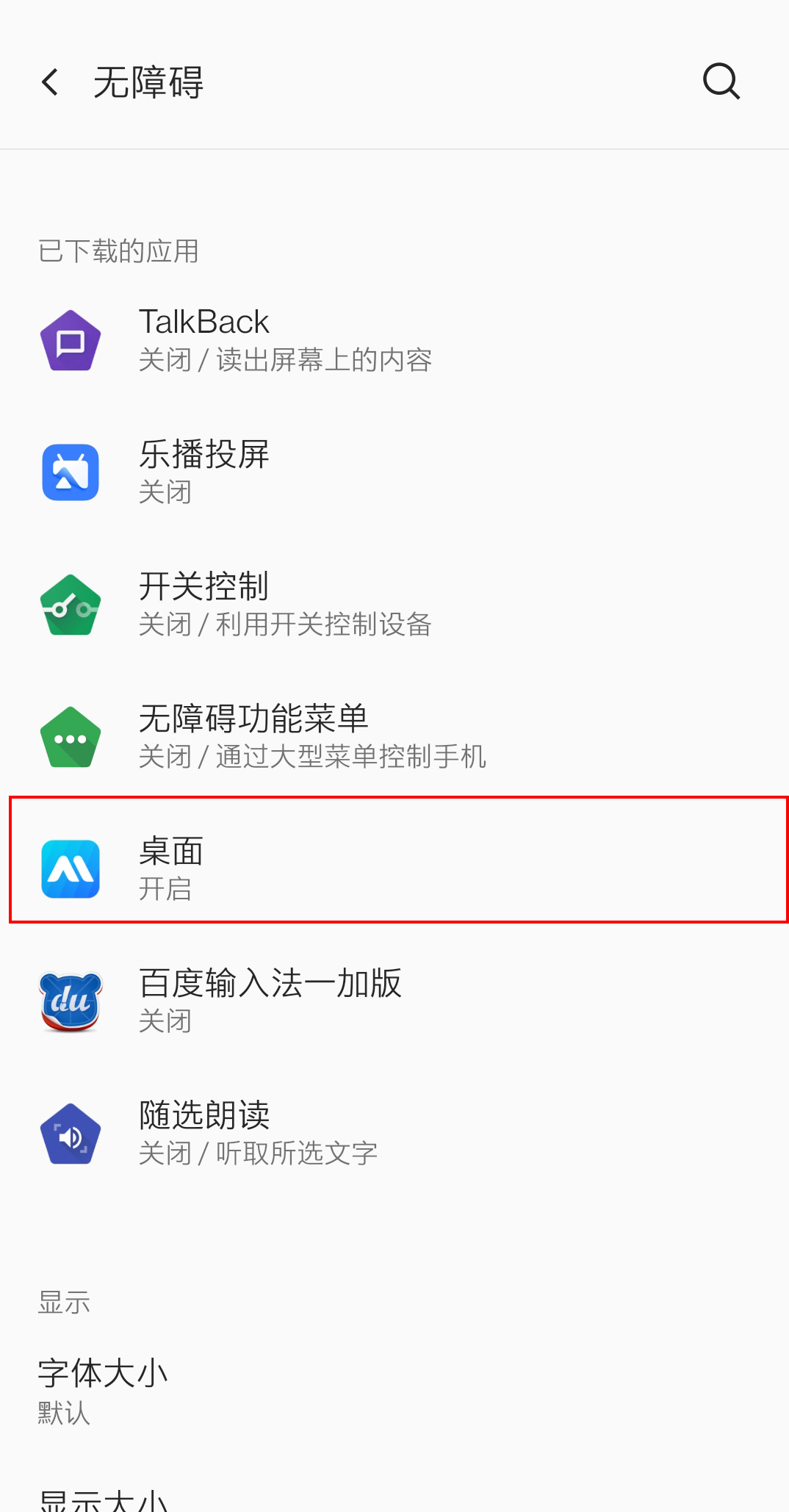Screen dimensions: 789x1512
Task: Tap the blue 乐播投屏 app icon
Action: coord(71,472)
